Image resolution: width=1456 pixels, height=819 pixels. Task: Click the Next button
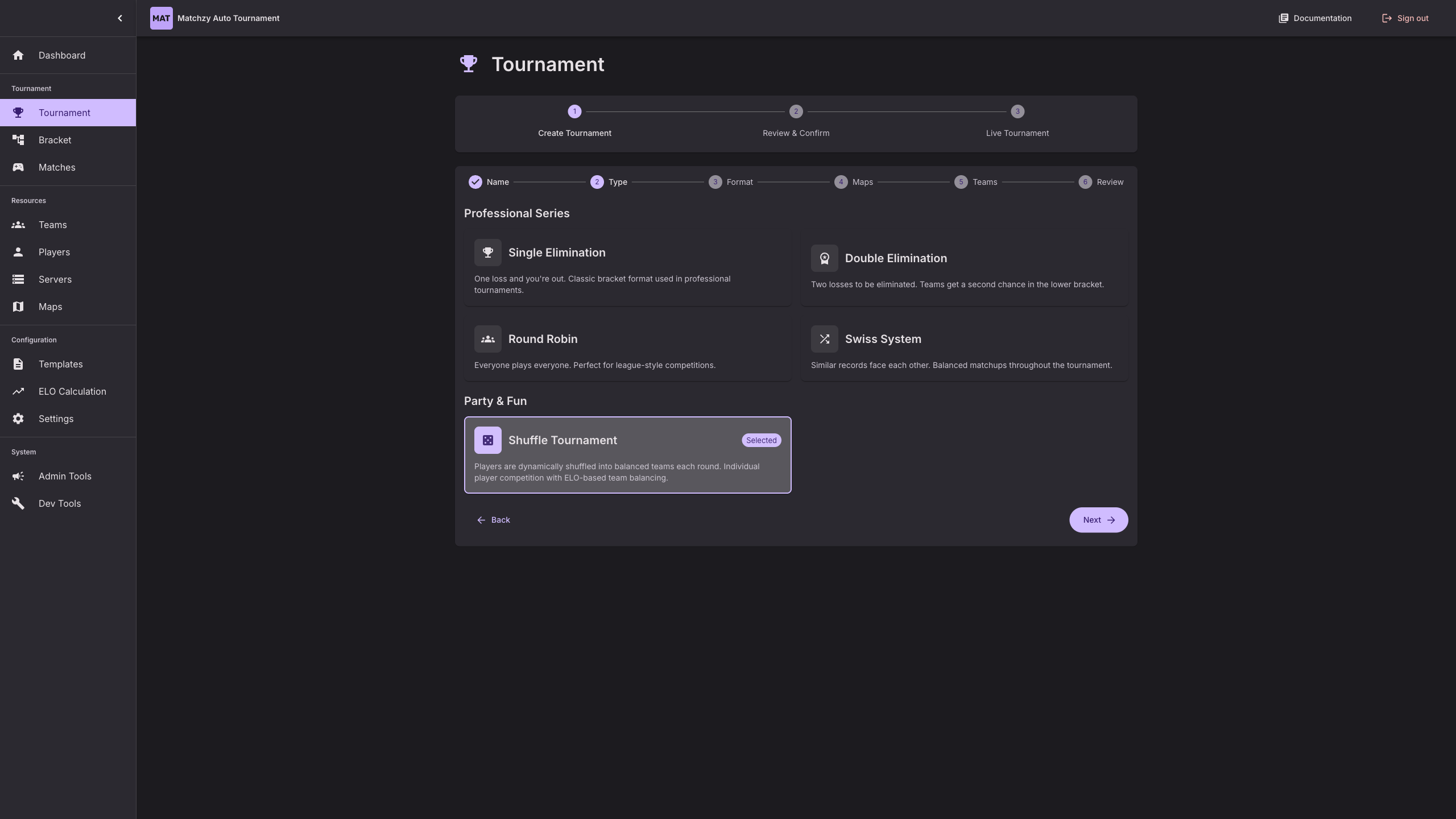pyautogui.click(x=1098, y=520)
